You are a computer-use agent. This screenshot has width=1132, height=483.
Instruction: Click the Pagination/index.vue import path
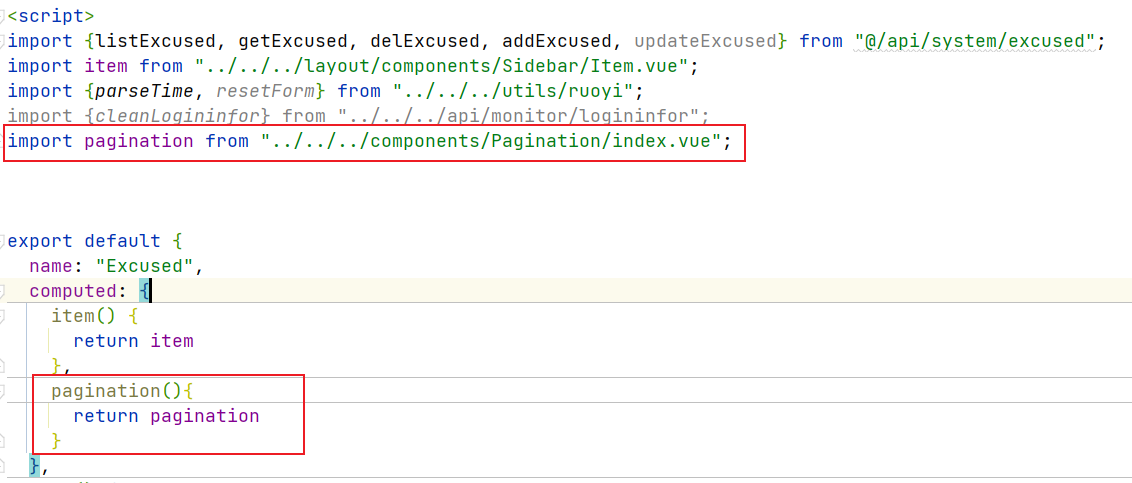coord(491,141)
